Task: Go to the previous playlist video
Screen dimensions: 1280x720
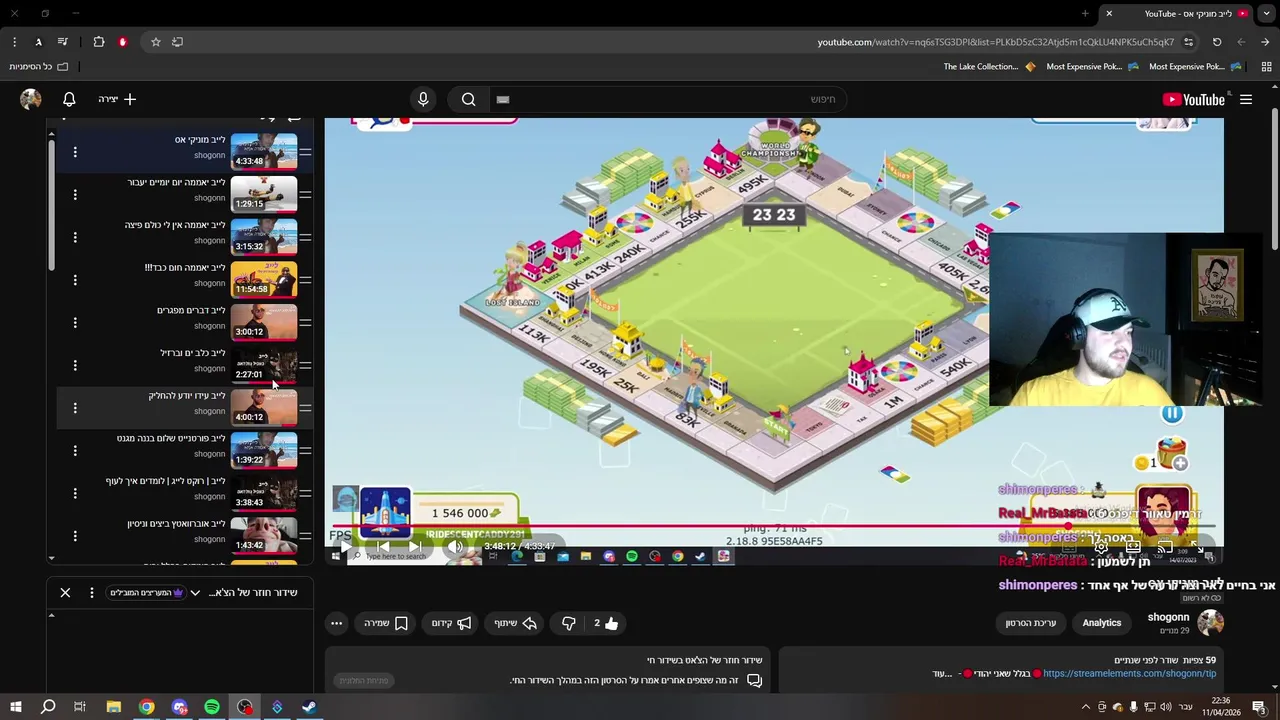Action: (x=384, y=546)
